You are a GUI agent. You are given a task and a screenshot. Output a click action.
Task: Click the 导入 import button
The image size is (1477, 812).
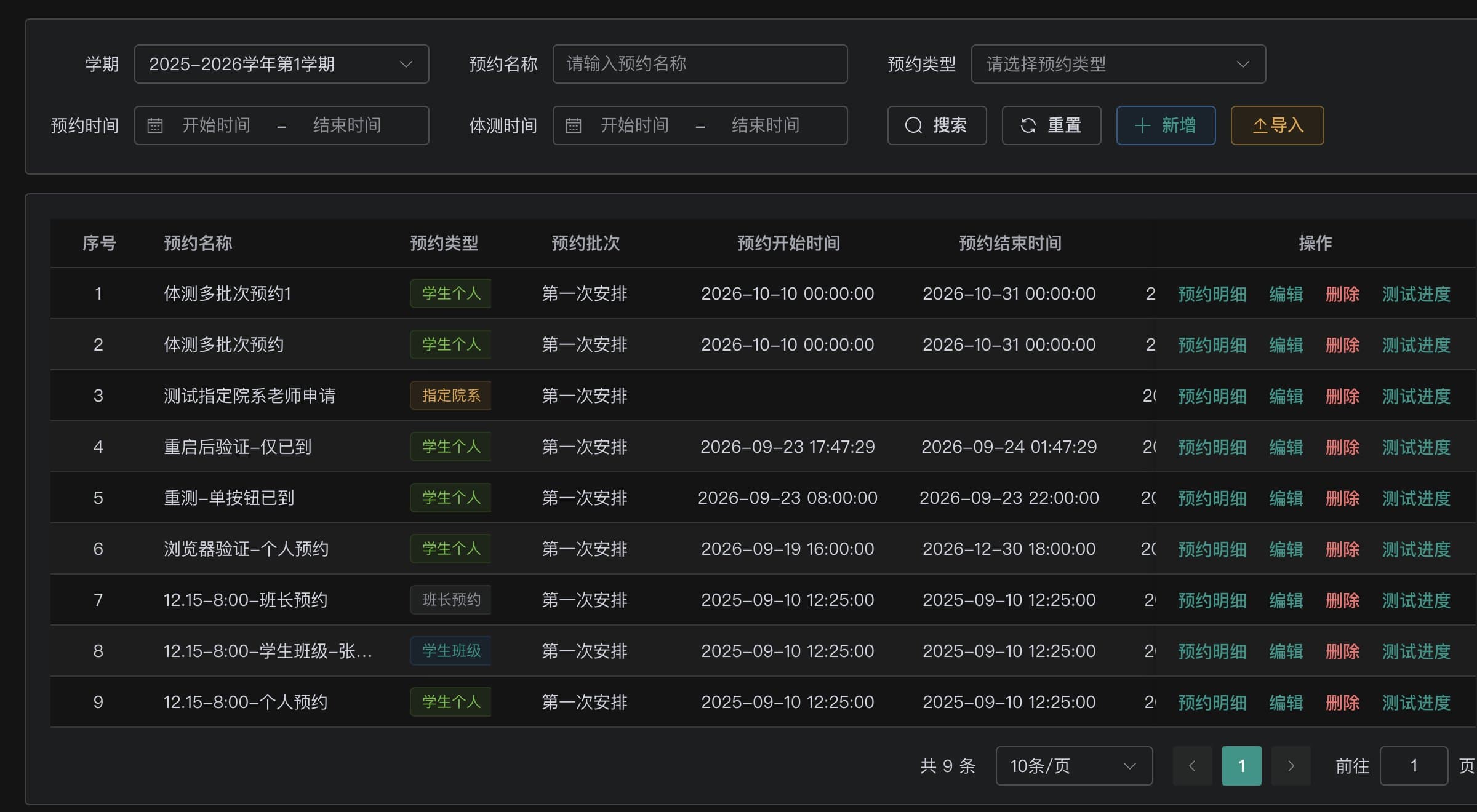click(1277, 125)
